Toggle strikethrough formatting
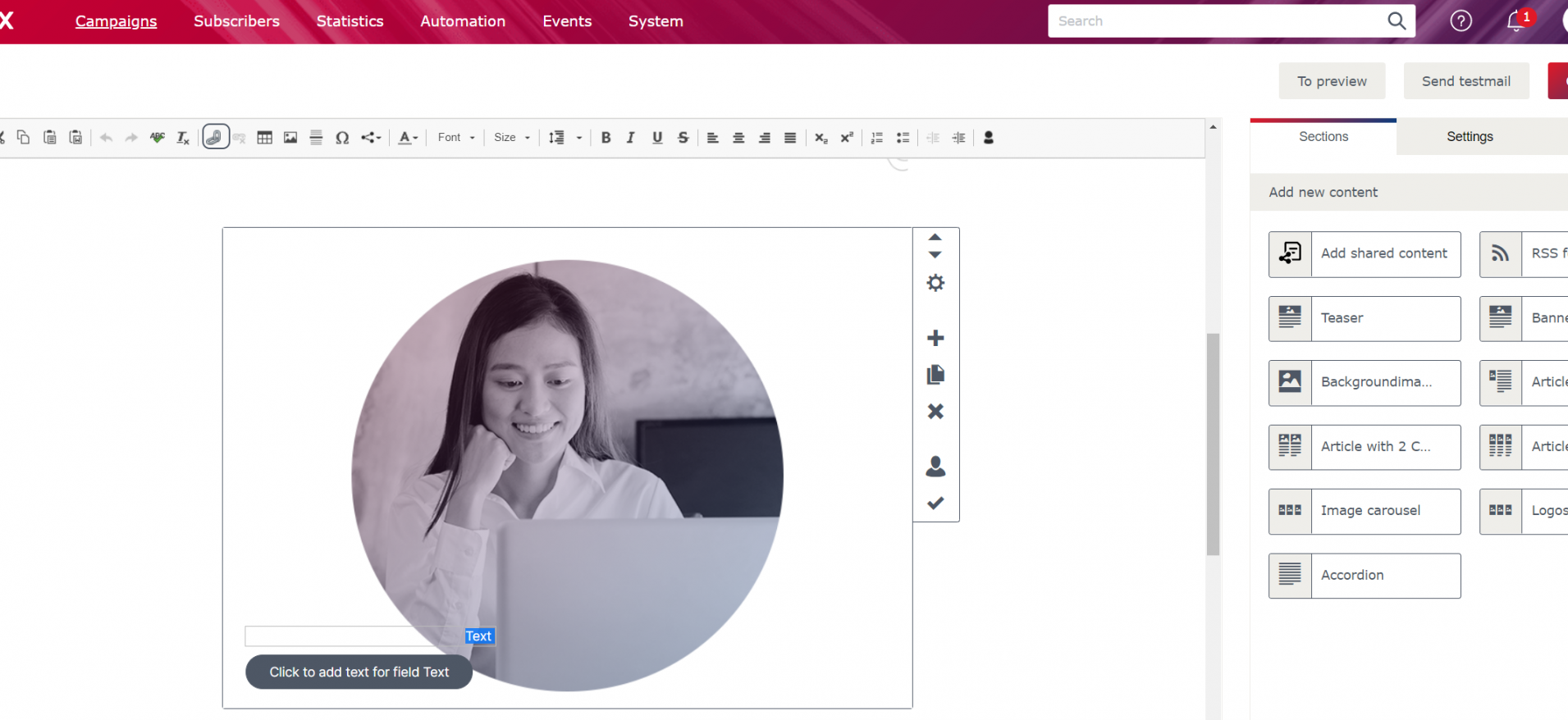The height and width of the screenshot is (720, 1568). pyautogui.click(x=683, y=138)
